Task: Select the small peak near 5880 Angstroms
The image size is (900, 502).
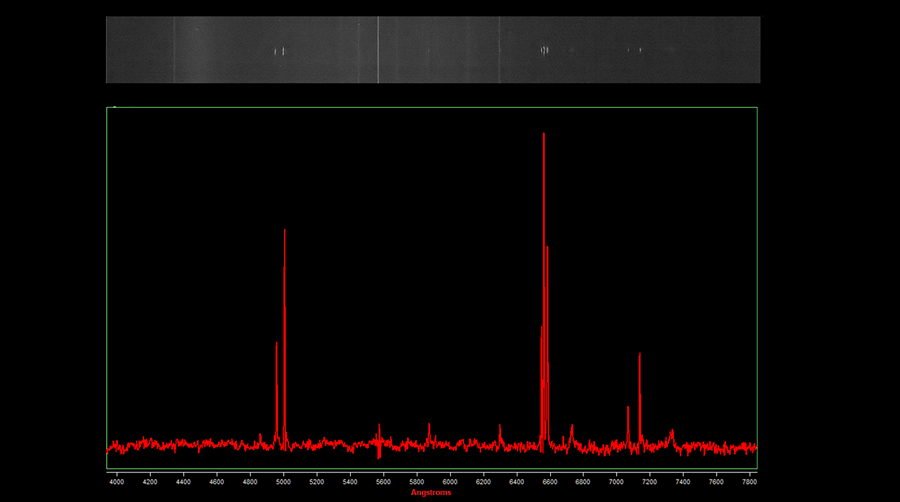Action: point(429,425)
